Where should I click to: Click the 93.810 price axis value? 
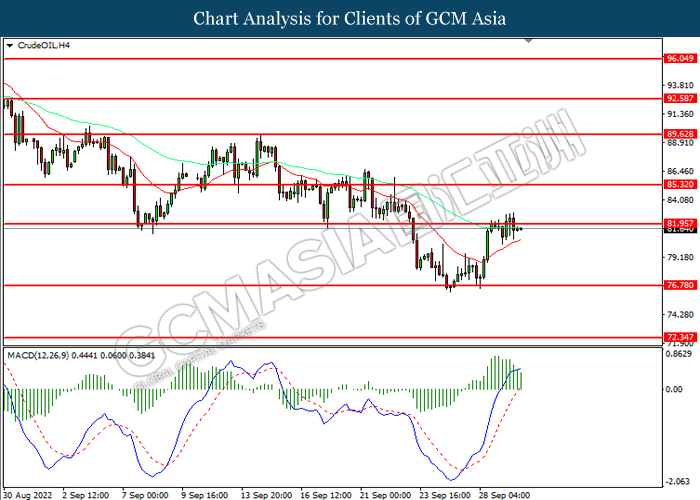680,85
